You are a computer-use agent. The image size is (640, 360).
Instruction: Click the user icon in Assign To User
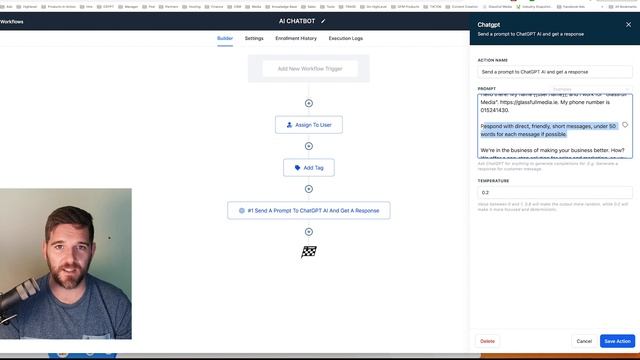(289, 125)
